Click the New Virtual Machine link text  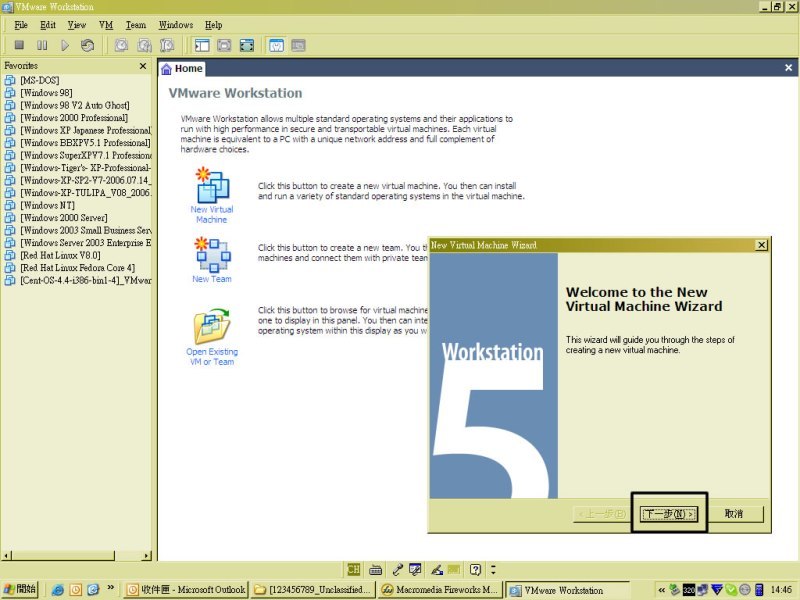click(212, 214)
